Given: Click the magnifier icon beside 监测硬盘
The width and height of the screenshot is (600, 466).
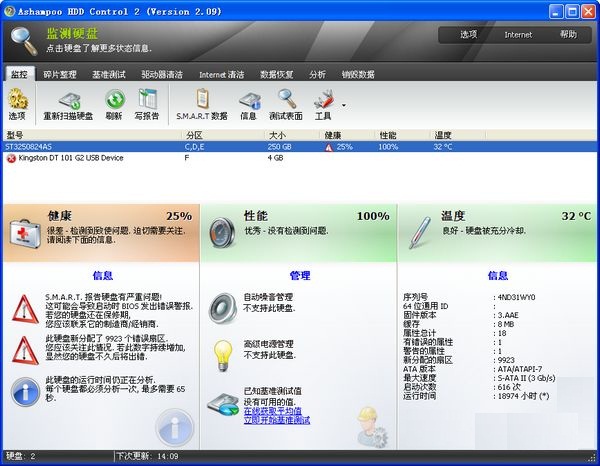Looking at the screenshot, I should 24,41.
